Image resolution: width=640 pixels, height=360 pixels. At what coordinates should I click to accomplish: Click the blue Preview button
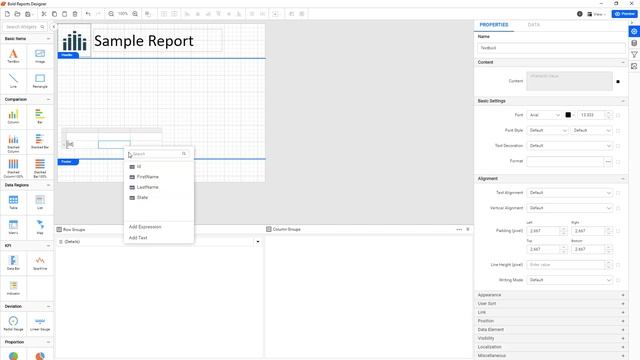pos(624,14)
